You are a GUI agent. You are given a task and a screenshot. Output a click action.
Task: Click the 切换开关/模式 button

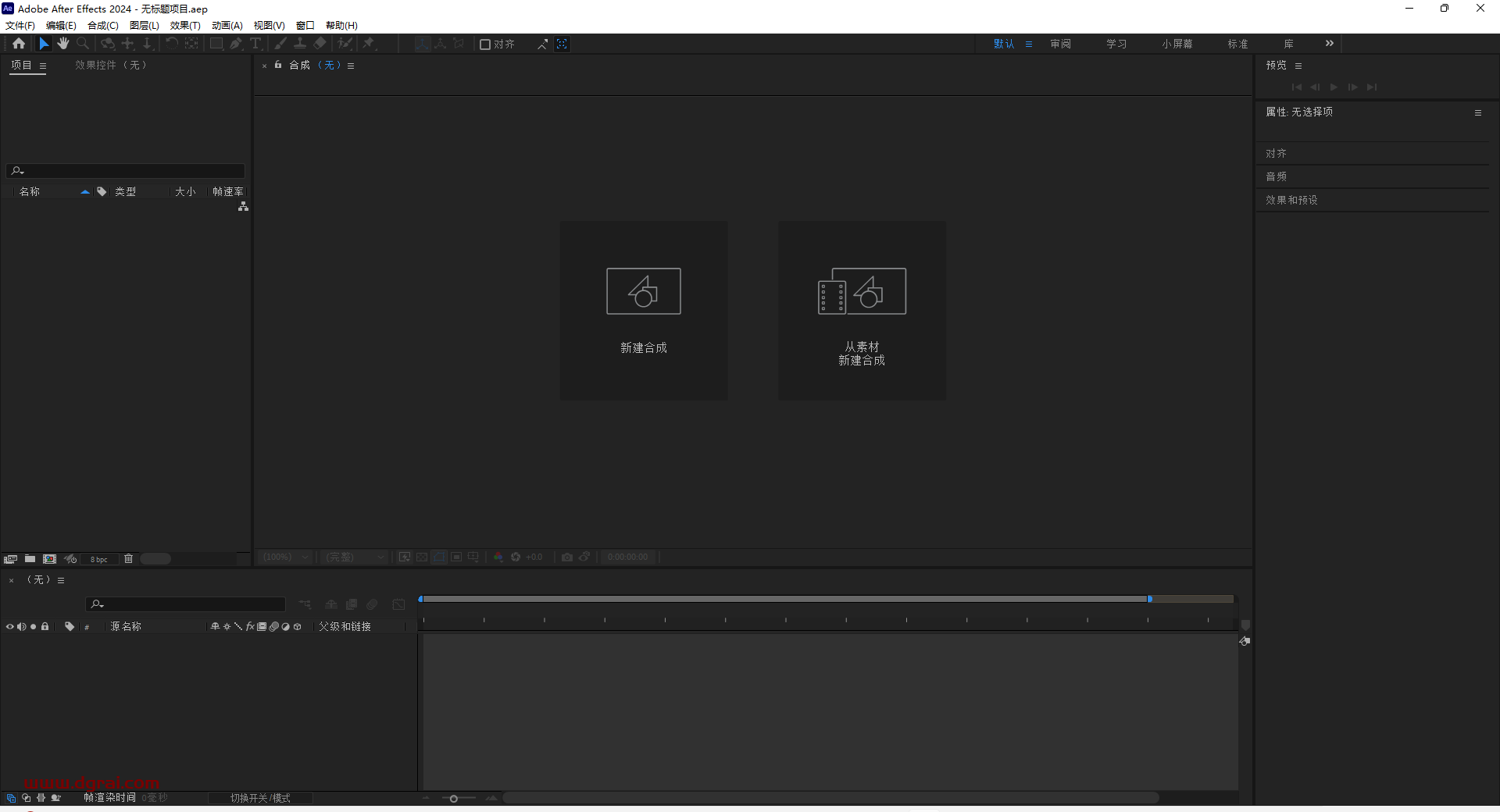(x=260, y=798)
